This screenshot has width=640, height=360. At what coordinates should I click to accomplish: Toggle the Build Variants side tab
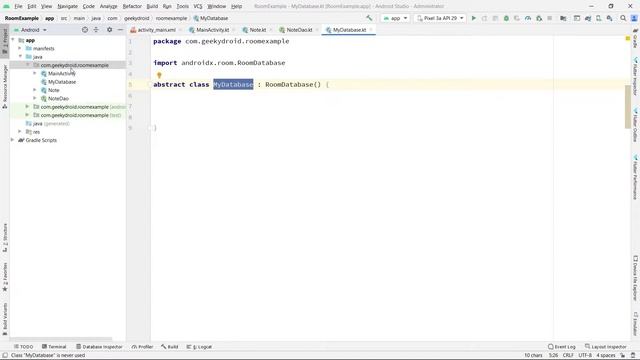(5, 319)
